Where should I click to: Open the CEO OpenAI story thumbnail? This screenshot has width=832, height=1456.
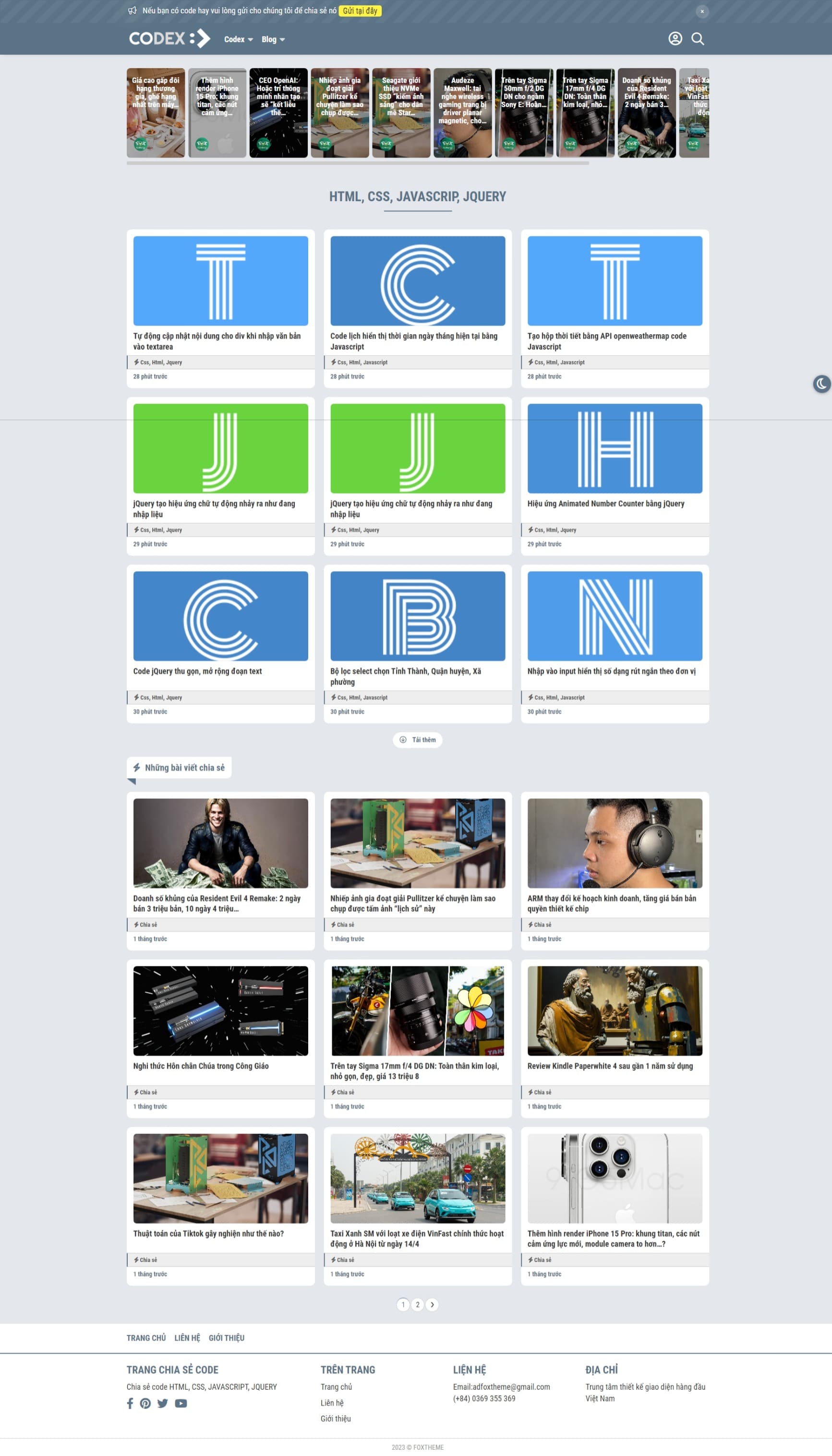(x=278, y=113)
